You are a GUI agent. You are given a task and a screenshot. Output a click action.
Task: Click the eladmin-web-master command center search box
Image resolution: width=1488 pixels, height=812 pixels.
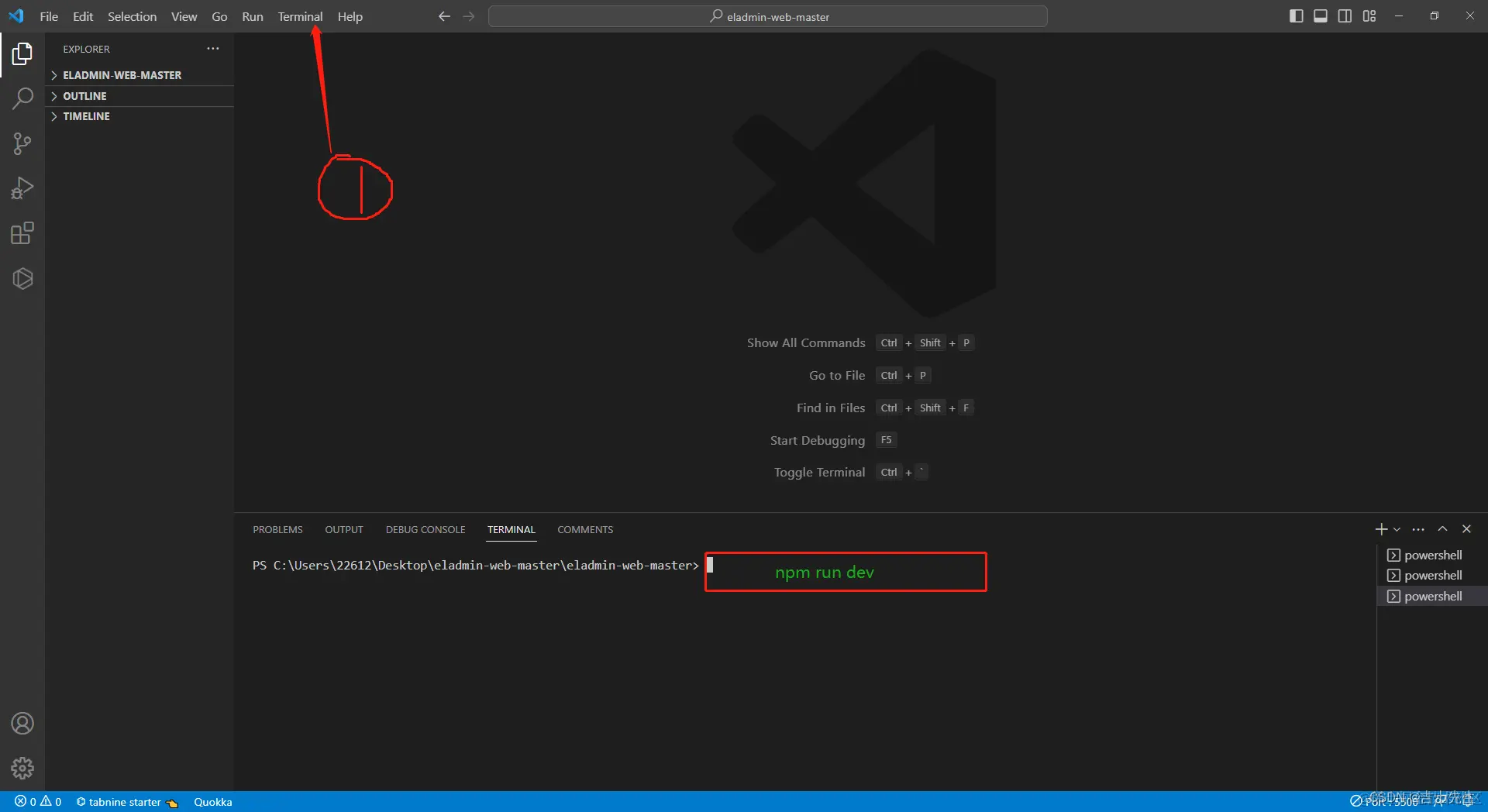coord(768,16)
